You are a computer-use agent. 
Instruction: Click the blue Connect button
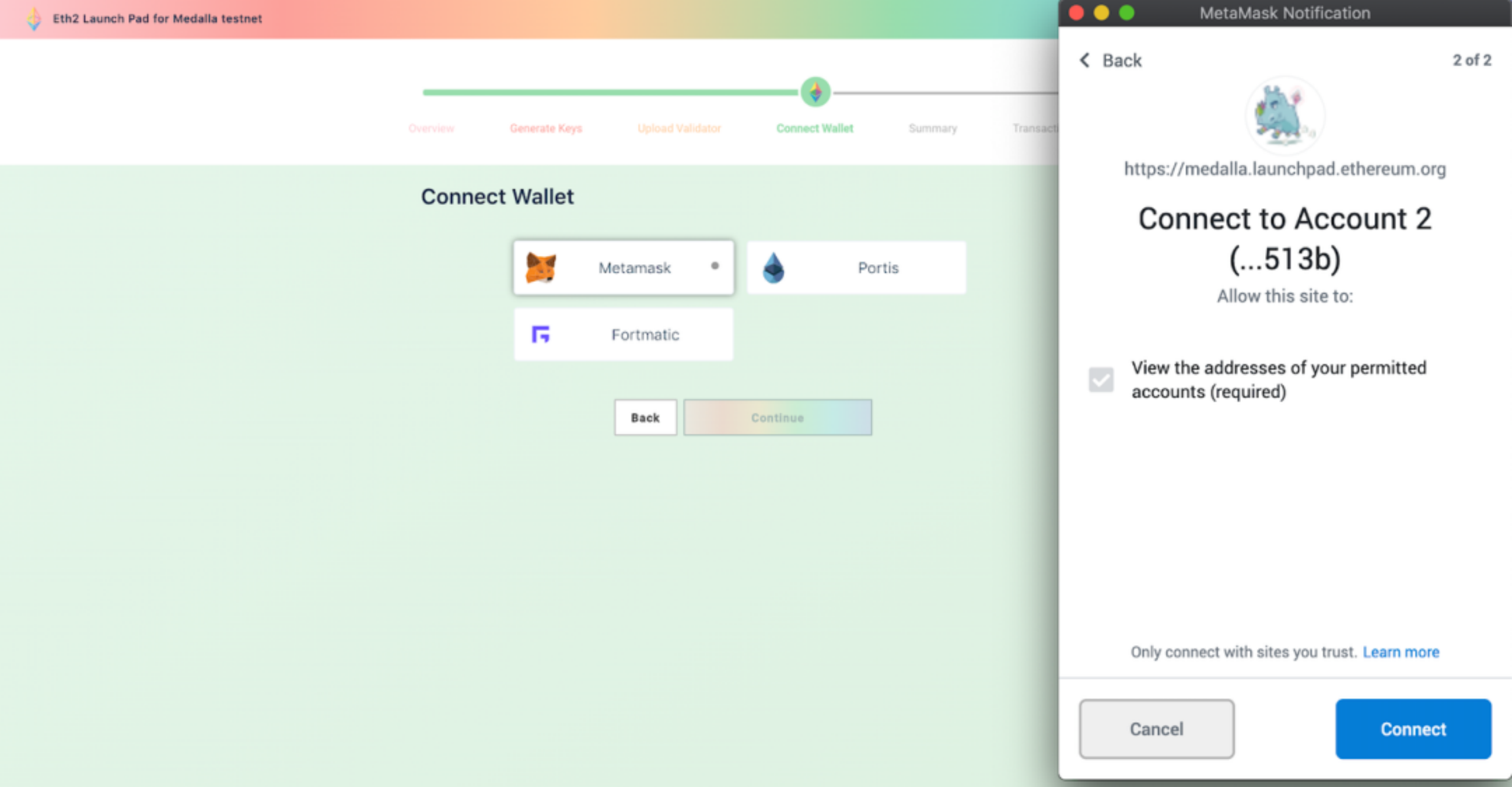click(x=1413, y=729)
